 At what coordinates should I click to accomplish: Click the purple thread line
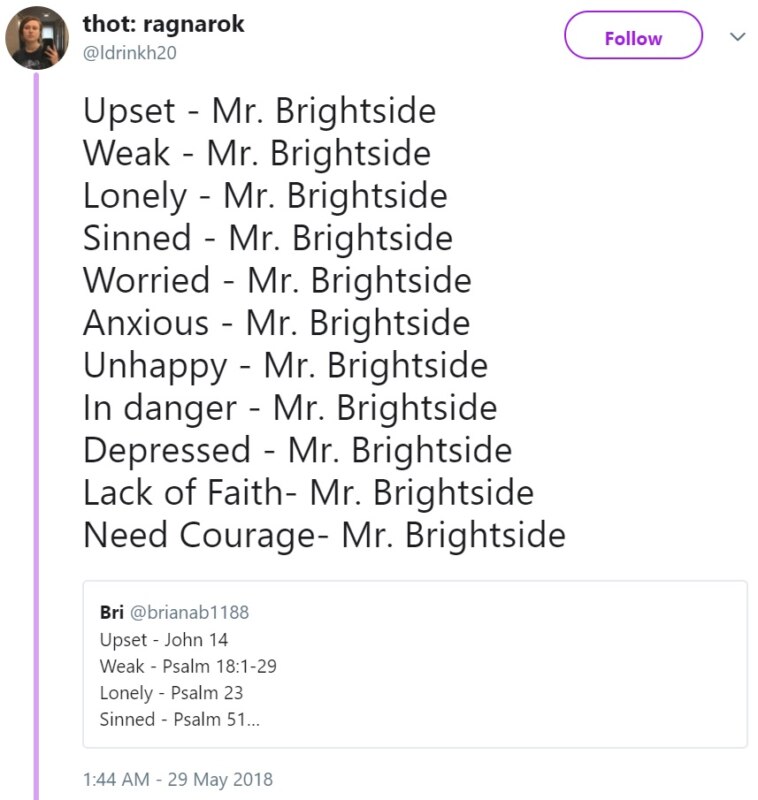coord(36,436)
